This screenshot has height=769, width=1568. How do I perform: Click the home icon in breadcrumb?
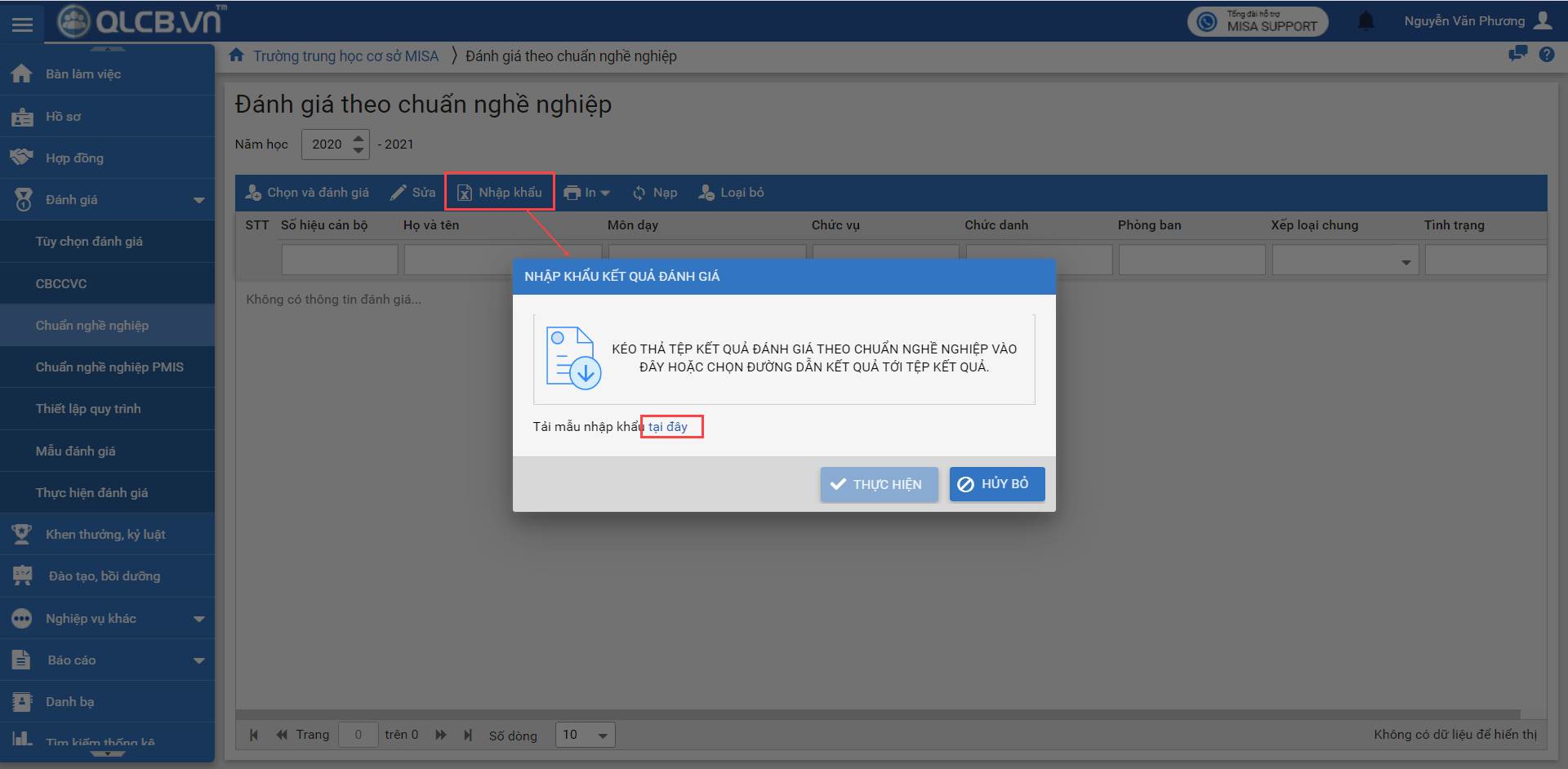[237, 56]
